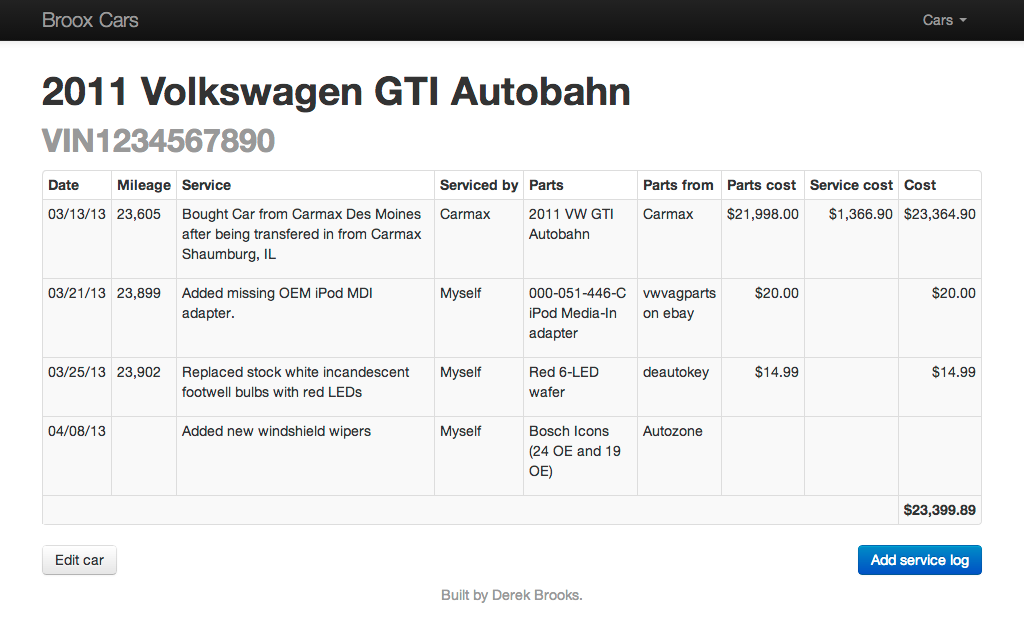Select the Mileage column header
This screenshot has height=640, width=1024.
(x=144, y=185)
